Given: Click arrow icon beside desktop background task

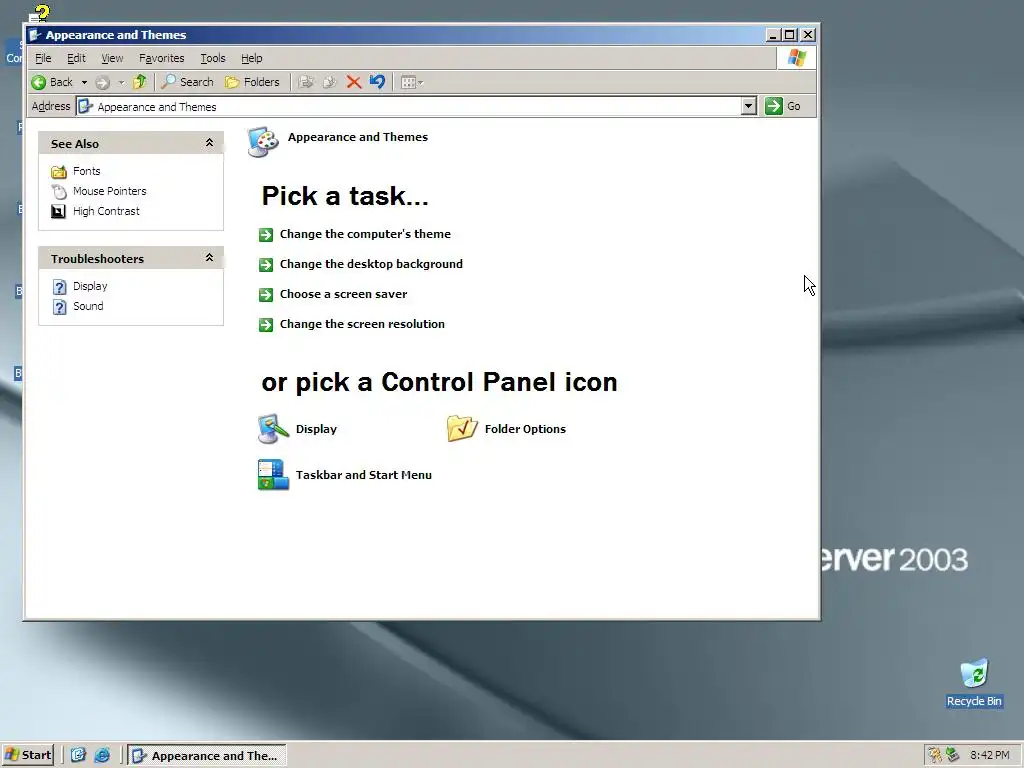Looking at the screenshot, I should tap(266, 264).
